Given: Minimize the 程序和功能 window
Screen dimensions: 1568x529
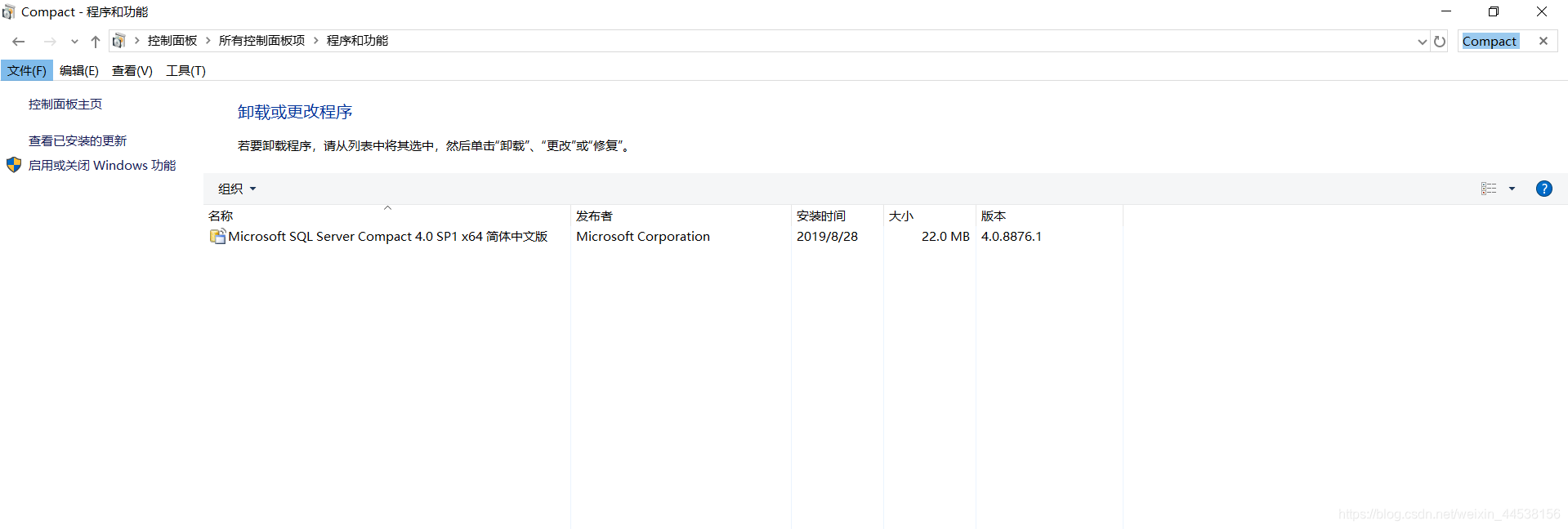Looking at the screenshot, I should [x=1446, y=11].
